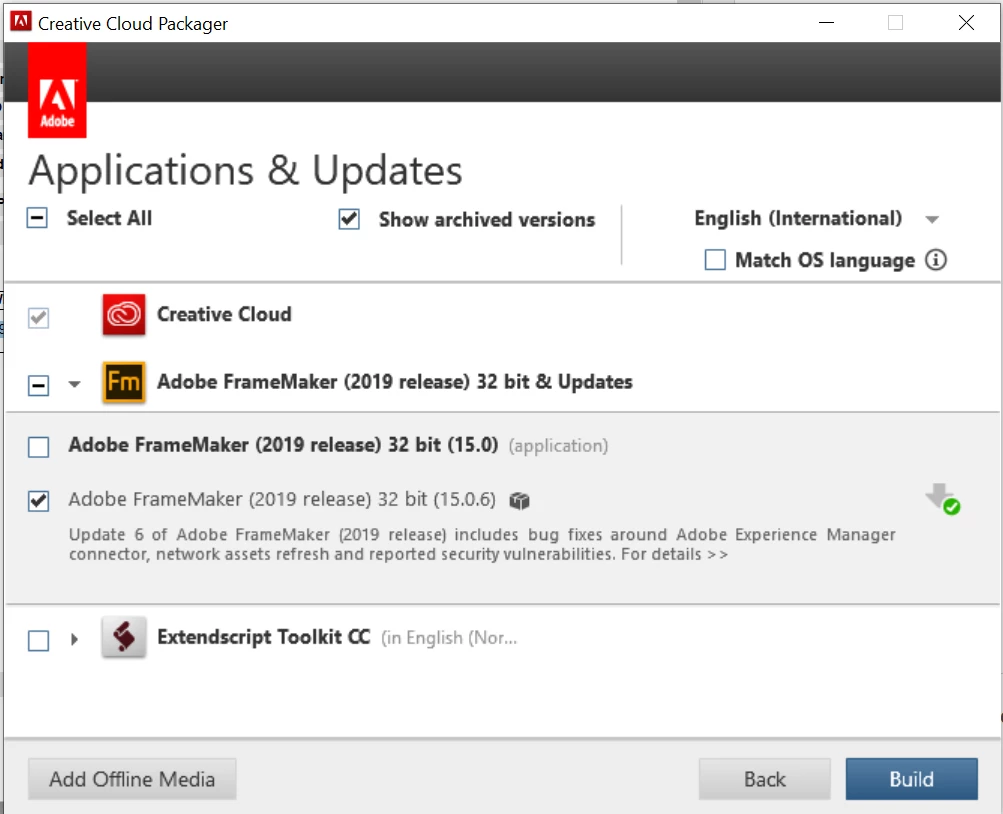1003x814 pixels.
Task: Click the FrameMaker Fm app icon
Action: pyautogui.click(x=123, y=382)
